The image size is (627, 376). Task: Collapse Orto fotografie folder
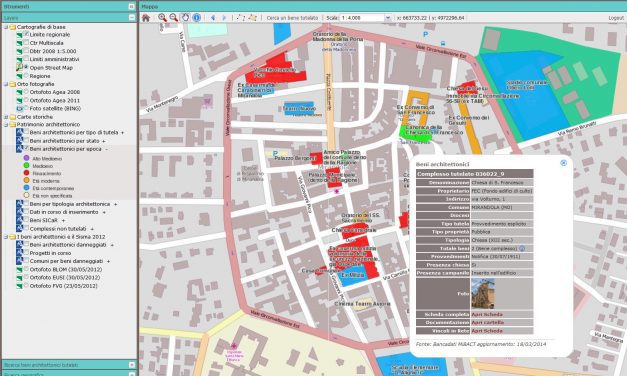click(6, 84)
